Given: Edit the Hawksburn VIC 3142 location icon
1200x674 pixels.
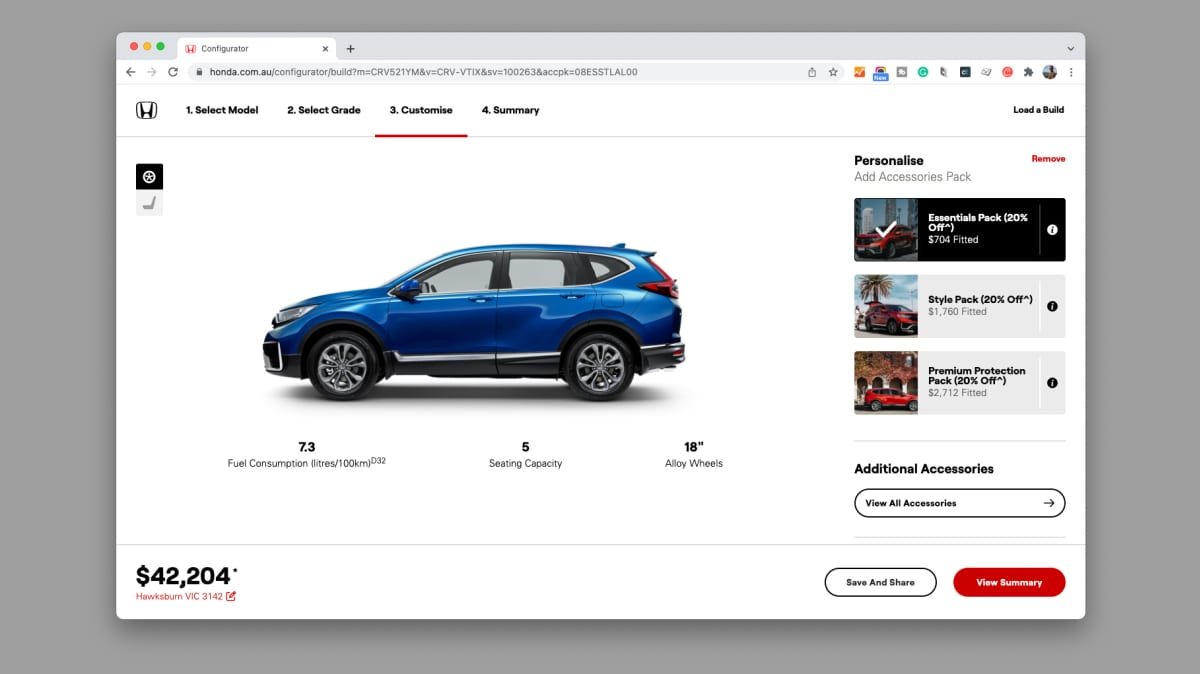Looking at the screenshot, I should (231, 596).
